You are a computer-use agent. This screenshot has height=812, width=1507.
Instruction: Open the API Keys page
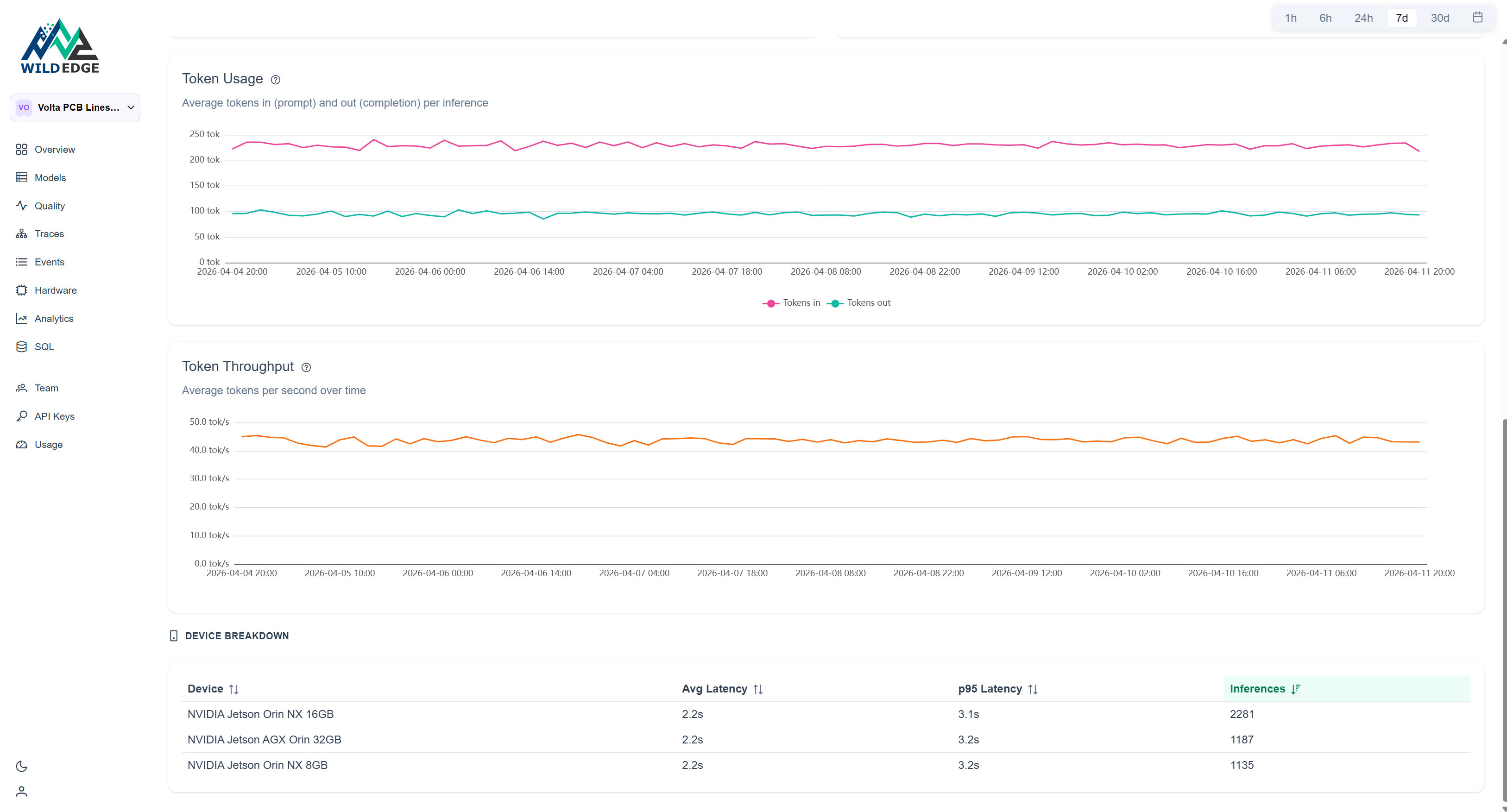(56, 416)
